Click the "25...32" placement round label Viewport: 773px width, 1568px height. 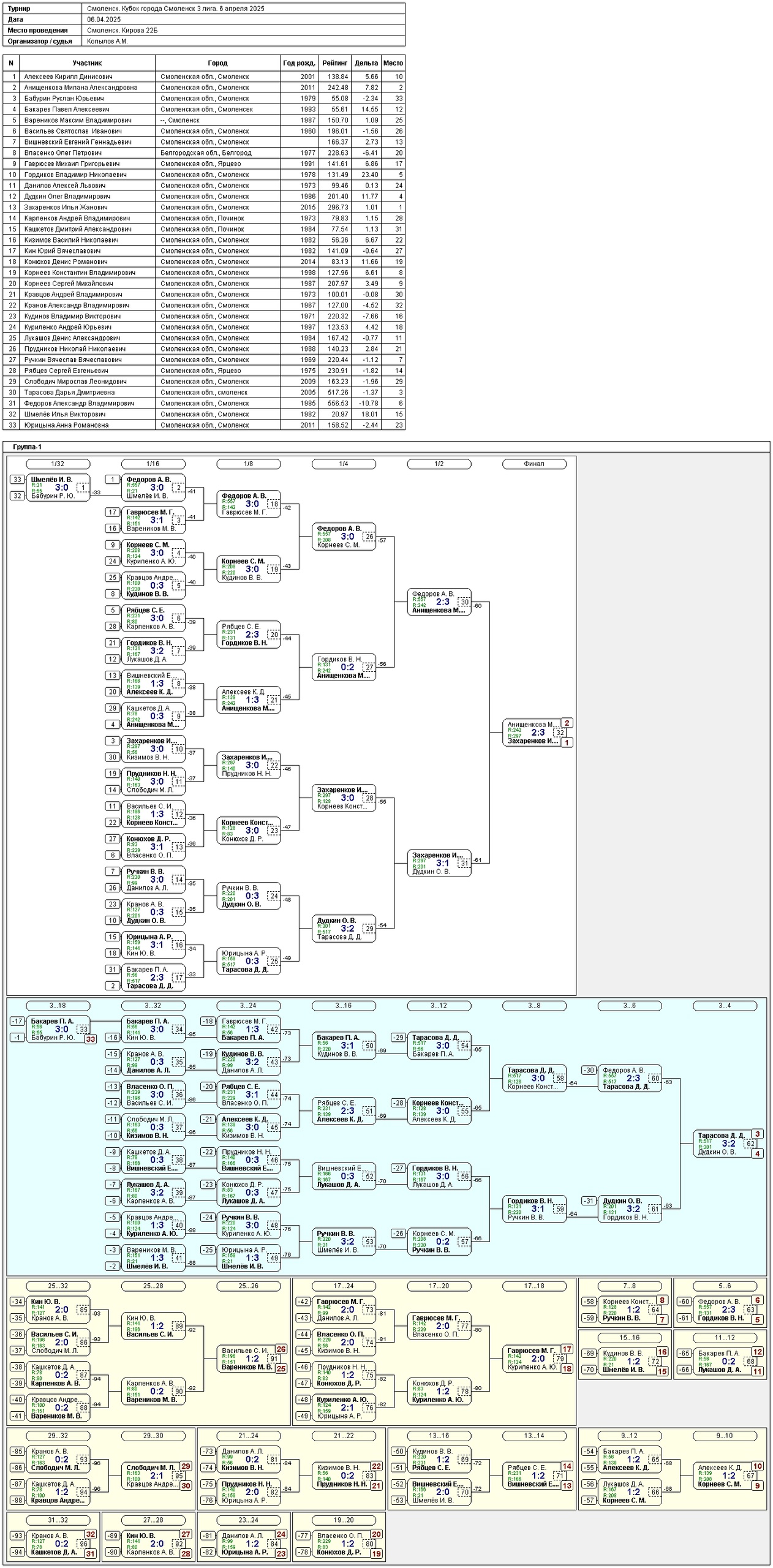(58, 1286)
